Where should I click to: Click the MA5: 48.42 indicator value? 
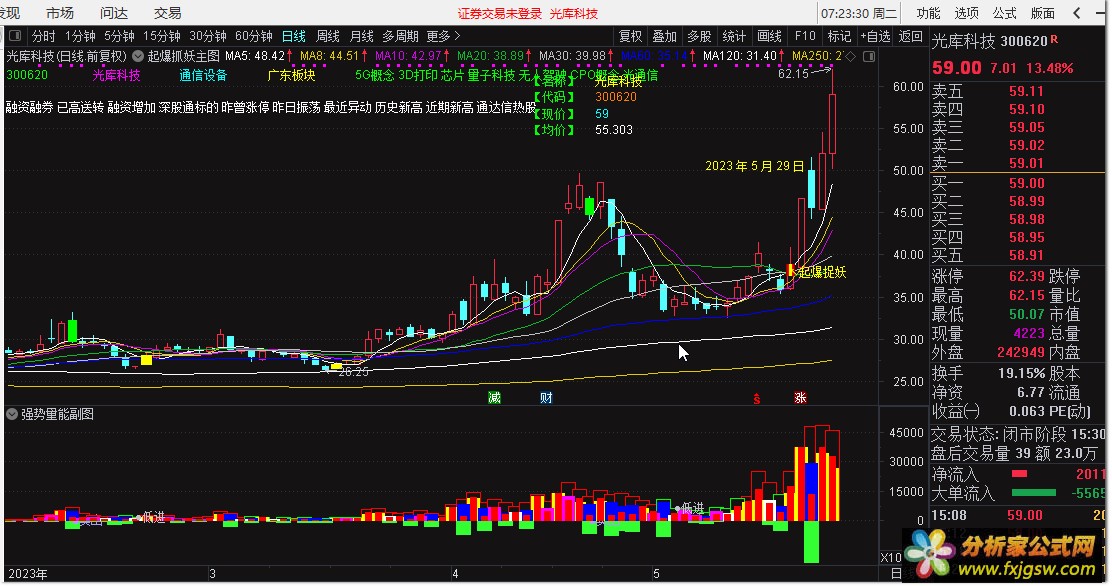click(x=255, y=55)
